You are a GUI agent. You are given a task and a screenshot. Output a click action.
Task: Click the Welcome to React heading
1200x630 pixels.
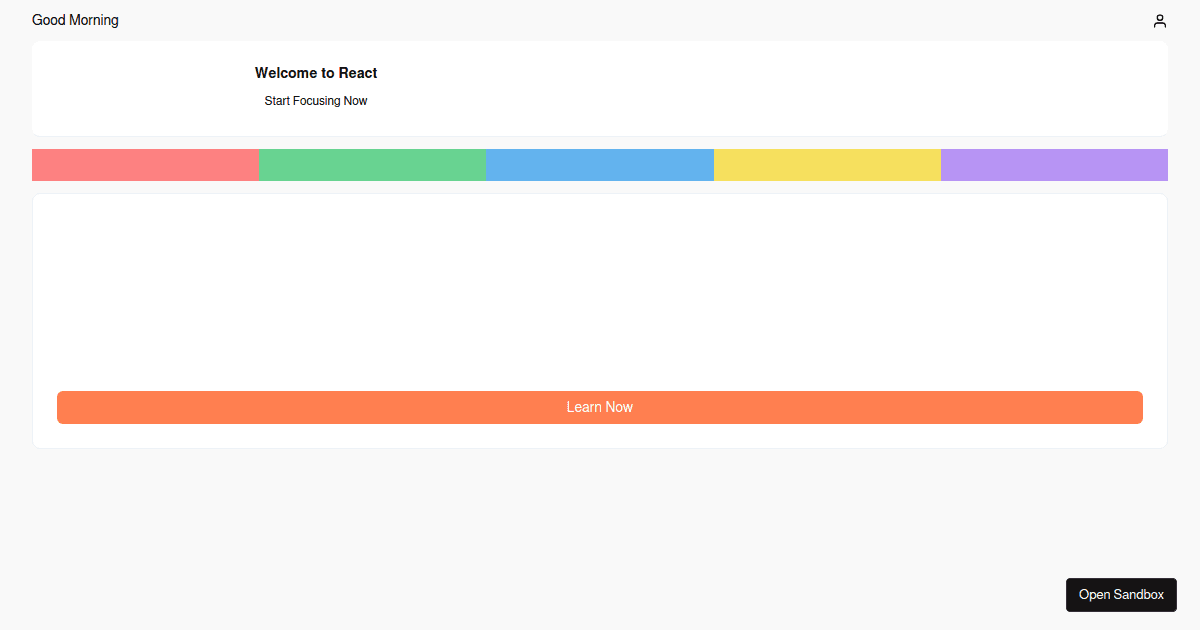point(316,73)
